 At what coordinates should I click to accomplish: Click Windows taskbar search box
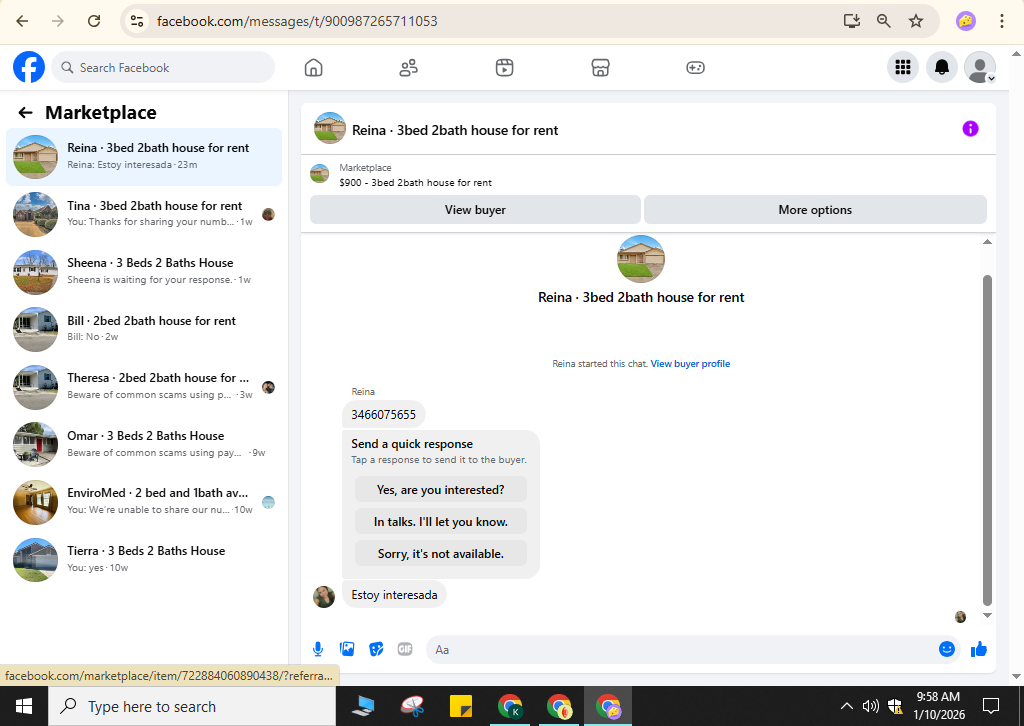coord(192,706)
